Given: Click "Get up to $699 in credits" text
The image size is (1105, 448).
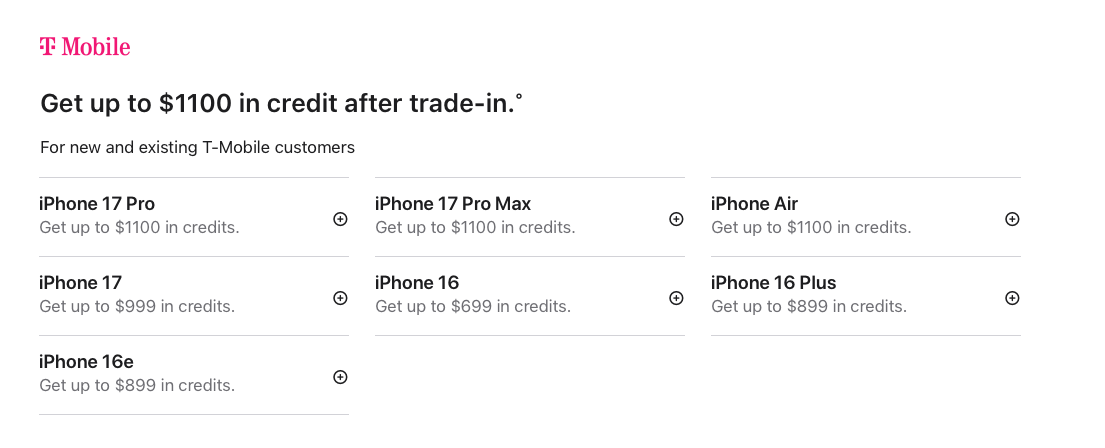Looking at the screenshot, I should click(473, 306).
